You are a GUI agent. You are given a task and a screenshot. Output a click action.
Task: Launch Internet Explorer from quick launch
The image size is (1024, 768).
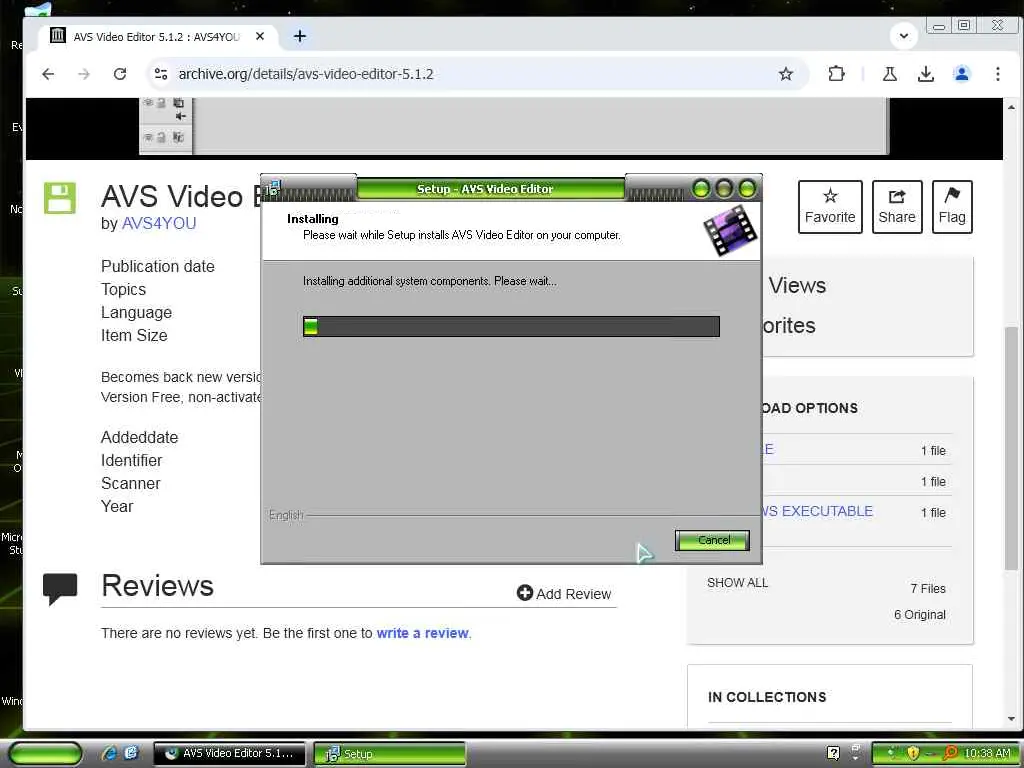[x=108, y=754]
